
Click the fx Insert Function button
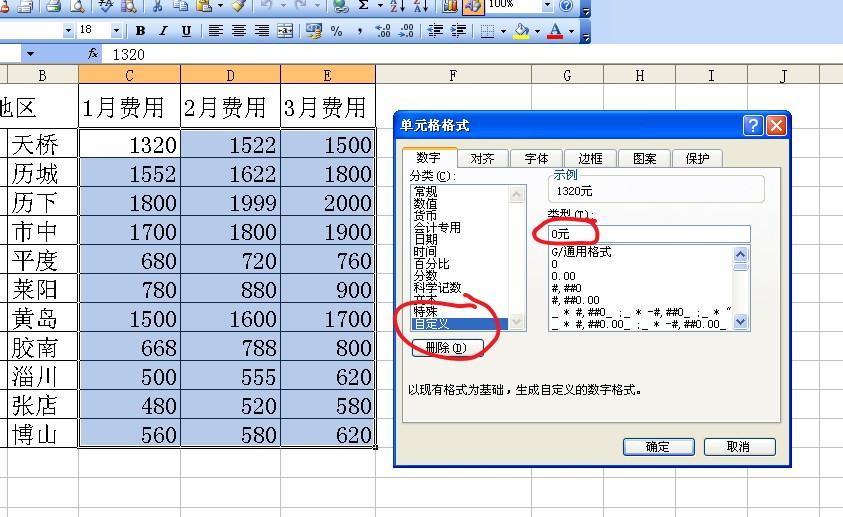tap(93, 54)
